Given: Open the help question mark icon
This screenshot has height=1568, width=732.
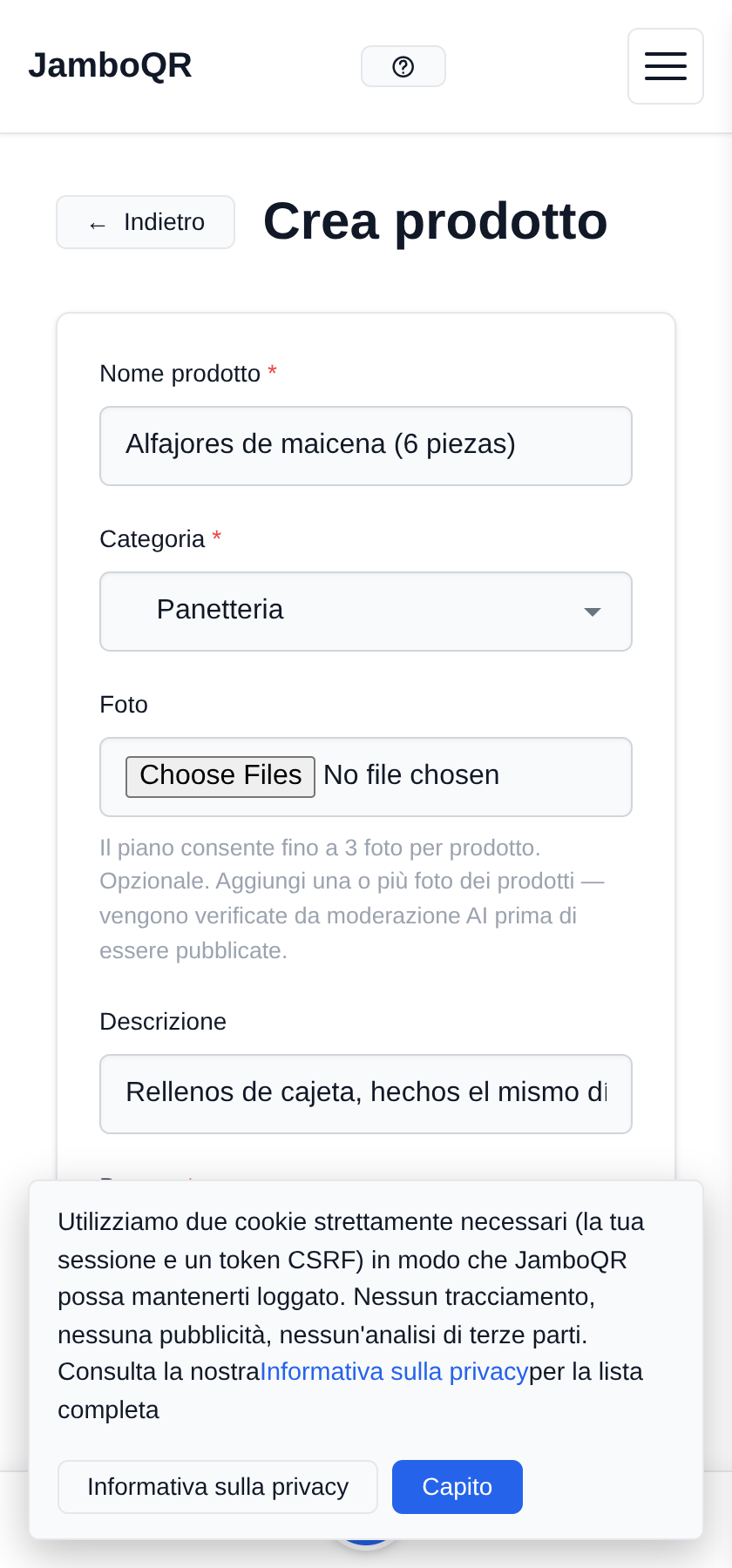Looking at the screenshot, I should (403, 66).
